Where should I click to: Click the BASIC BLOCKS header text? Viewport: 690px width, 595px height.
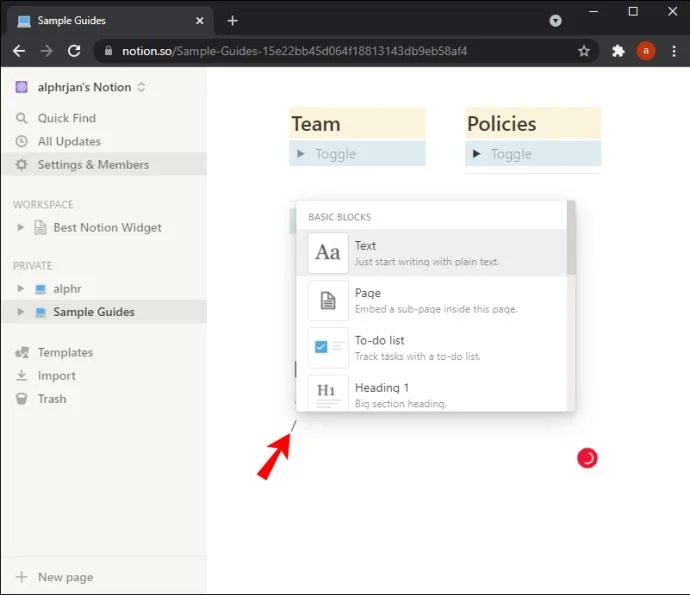pos(339,217)
